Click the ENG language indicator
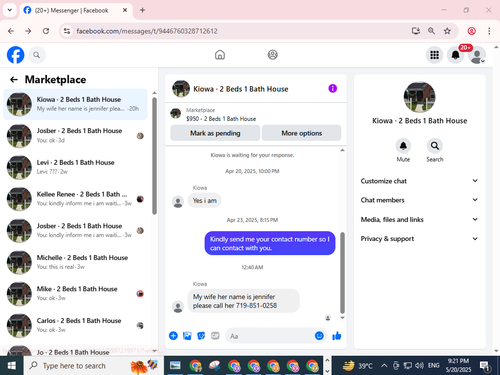The image size is (500, 375). [433, 366]
